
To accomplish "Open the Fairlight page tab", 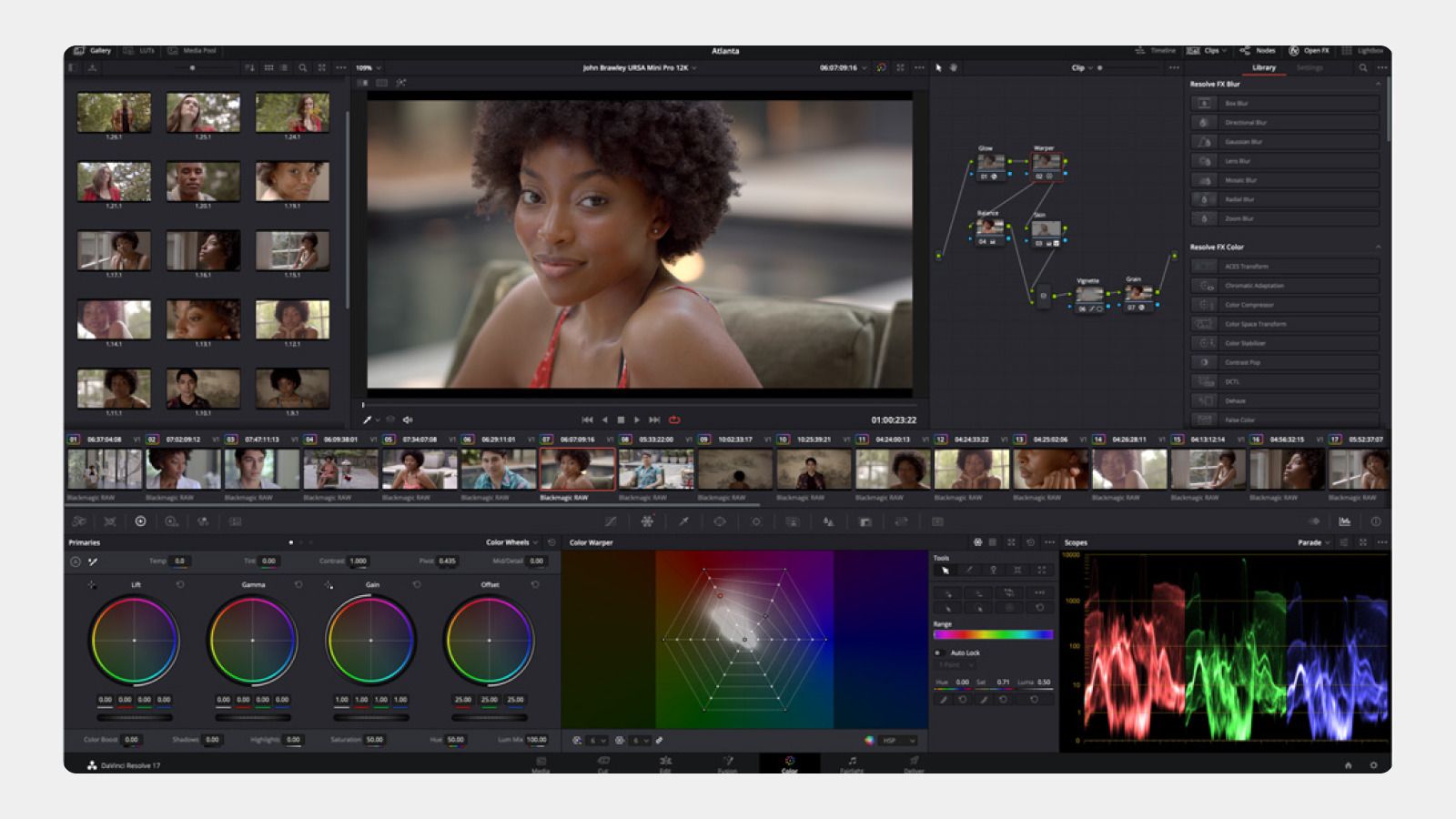I will tap(852, 764).
